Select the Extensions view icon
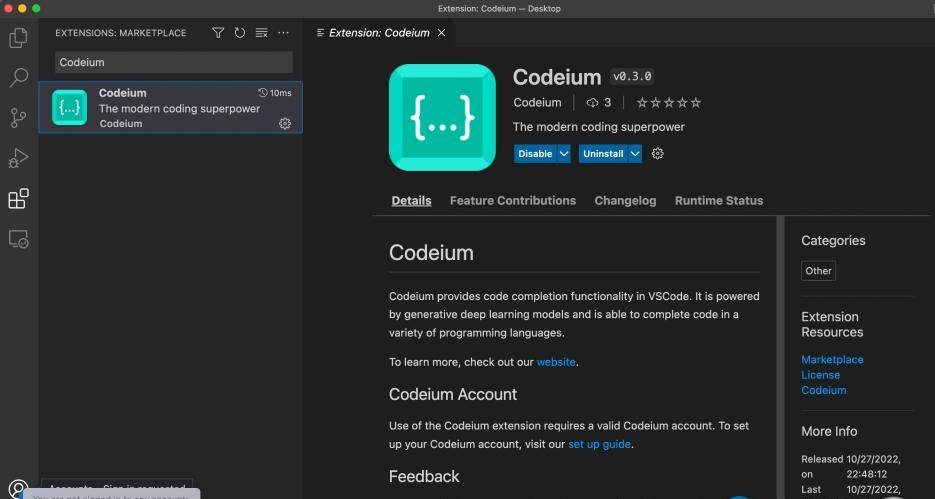 [x=18, y=199]
